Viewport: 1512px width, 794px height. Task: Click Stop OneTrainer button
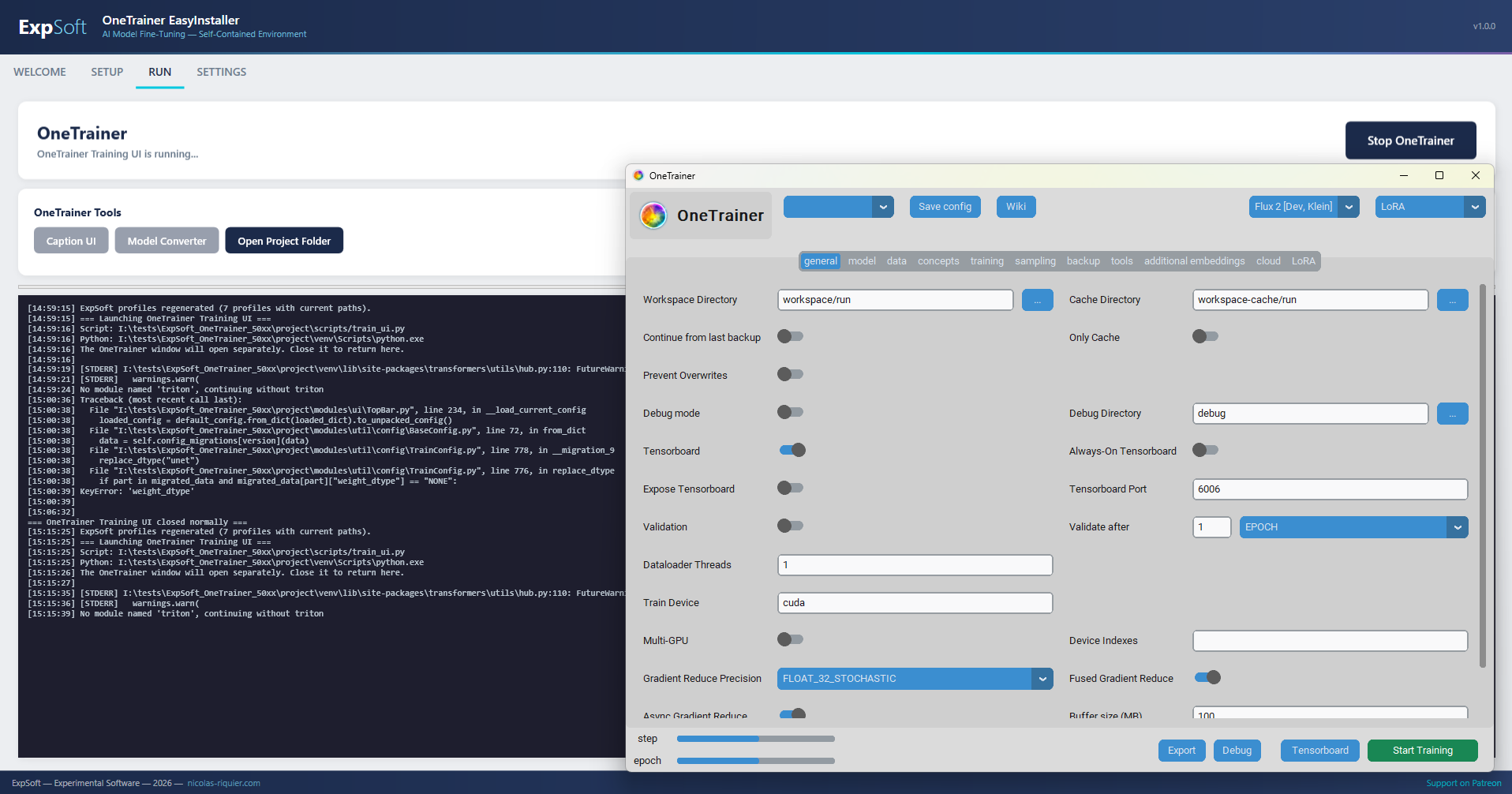click(x=1410, y=140)
